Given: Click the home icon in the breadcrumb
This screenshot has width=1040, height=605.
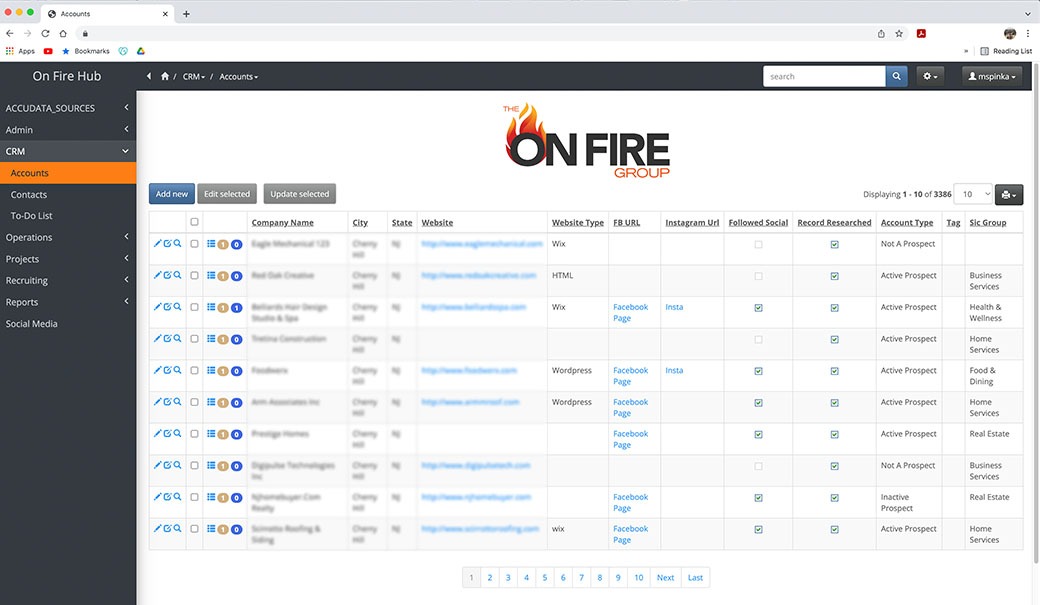Looking at the screenshot, I should pos(165,77).
